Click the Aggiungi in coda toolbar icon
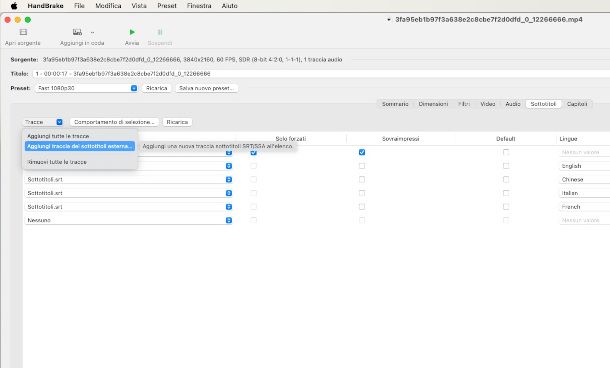Viewport: 610px width, 368px height. [x=77, y=32]
